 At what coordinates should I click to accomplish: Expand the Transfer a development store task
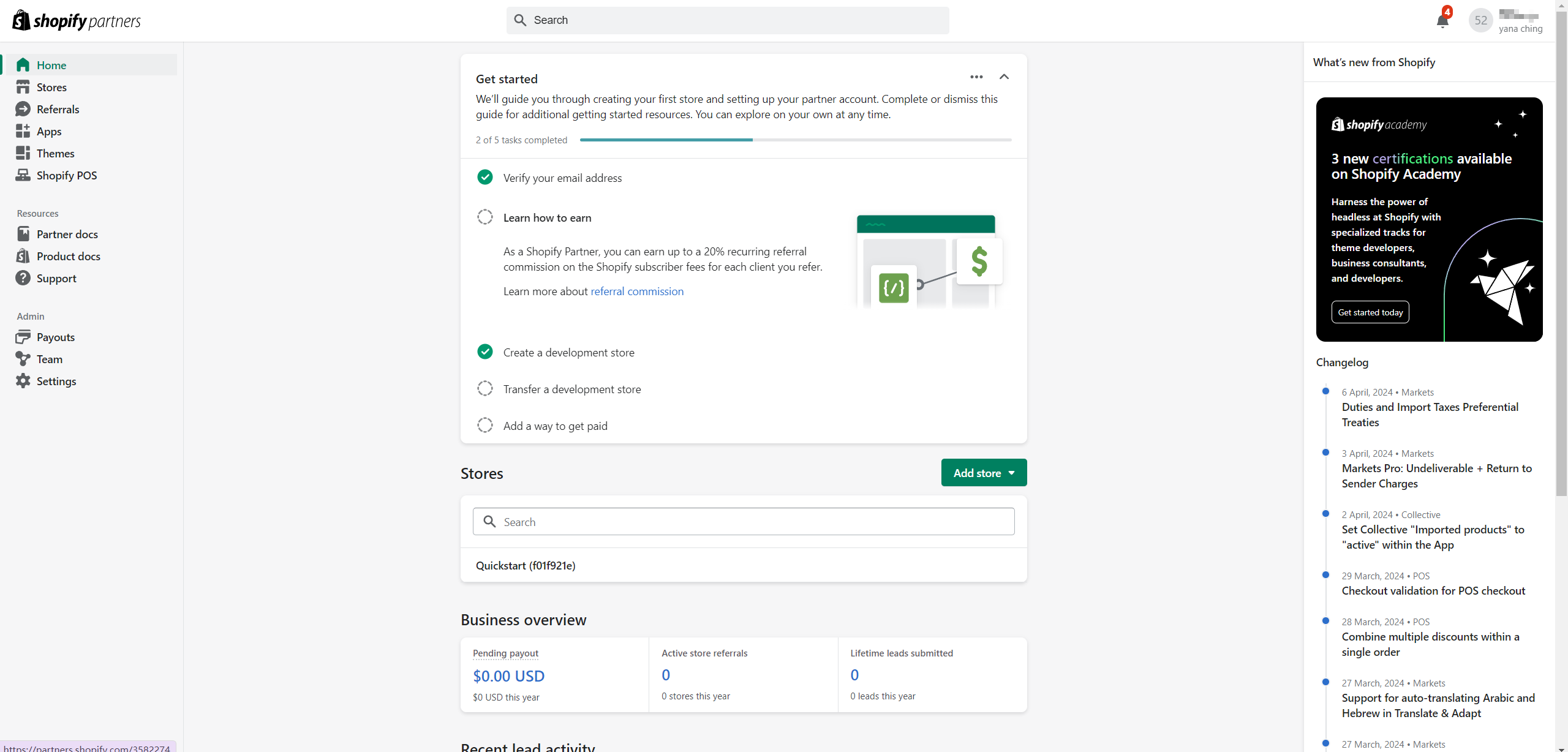[x=572, y=389]
